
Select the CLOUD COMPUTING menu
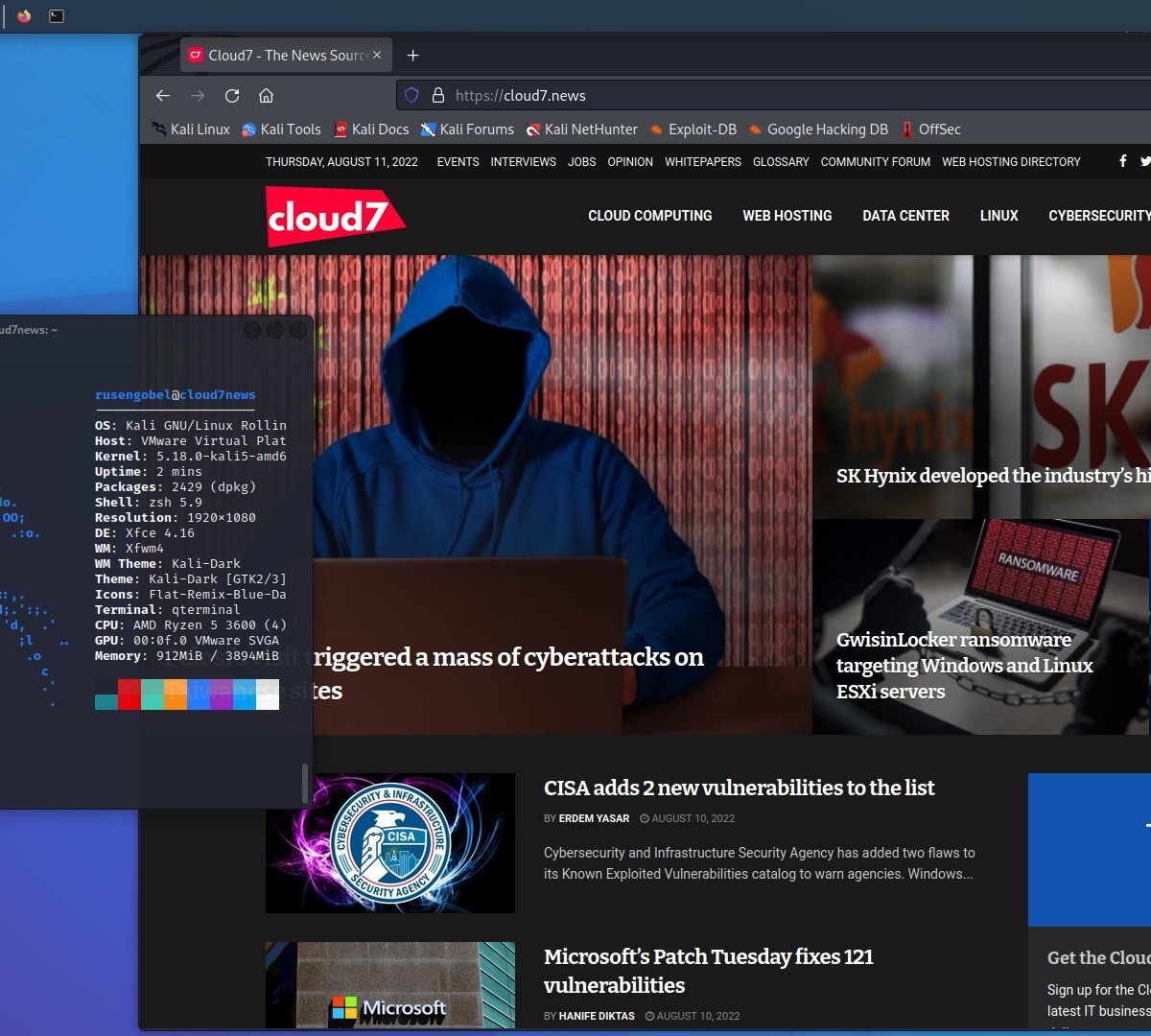coord(649,216)
